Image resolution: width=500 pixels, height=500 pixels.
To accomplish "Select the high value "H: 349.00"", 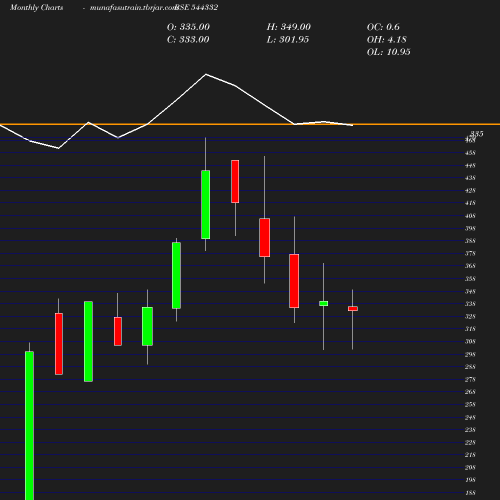I will [x=288, y=27].
